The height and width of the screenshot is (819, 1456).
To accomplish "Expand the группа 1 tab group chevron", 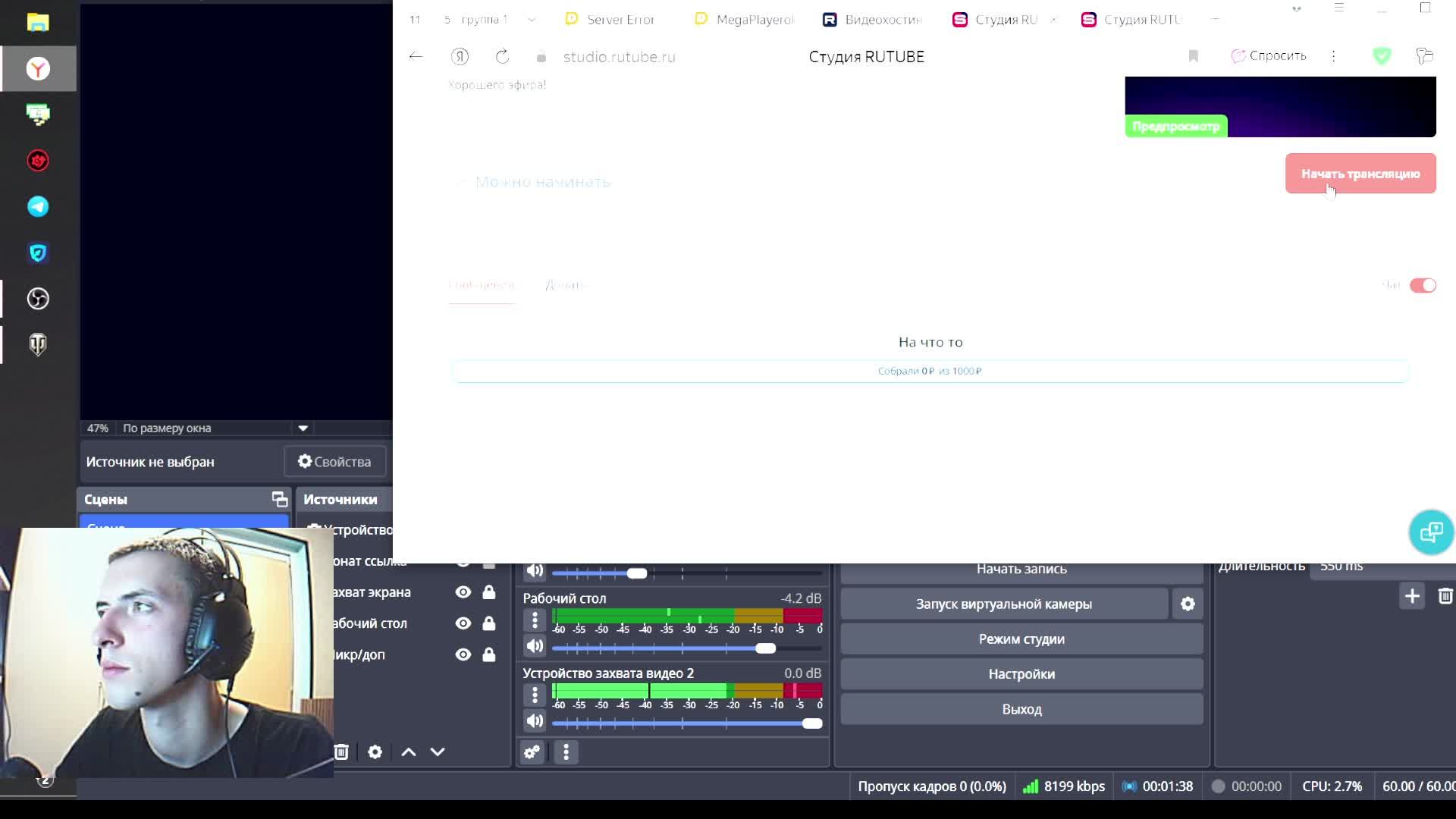I will (531, 20).
